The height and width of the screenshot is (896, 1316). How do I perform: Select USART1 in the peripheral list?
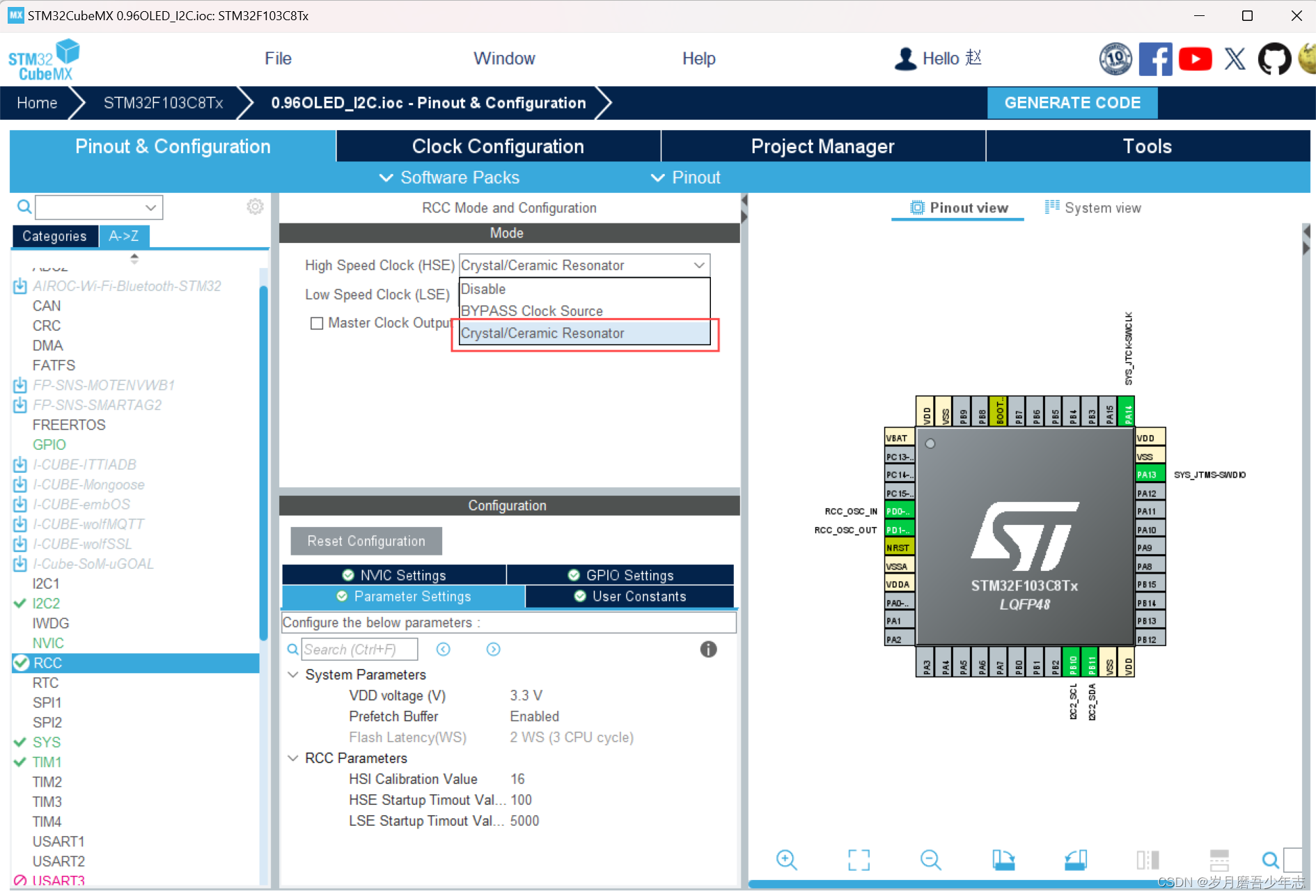(x=58, y=842)
